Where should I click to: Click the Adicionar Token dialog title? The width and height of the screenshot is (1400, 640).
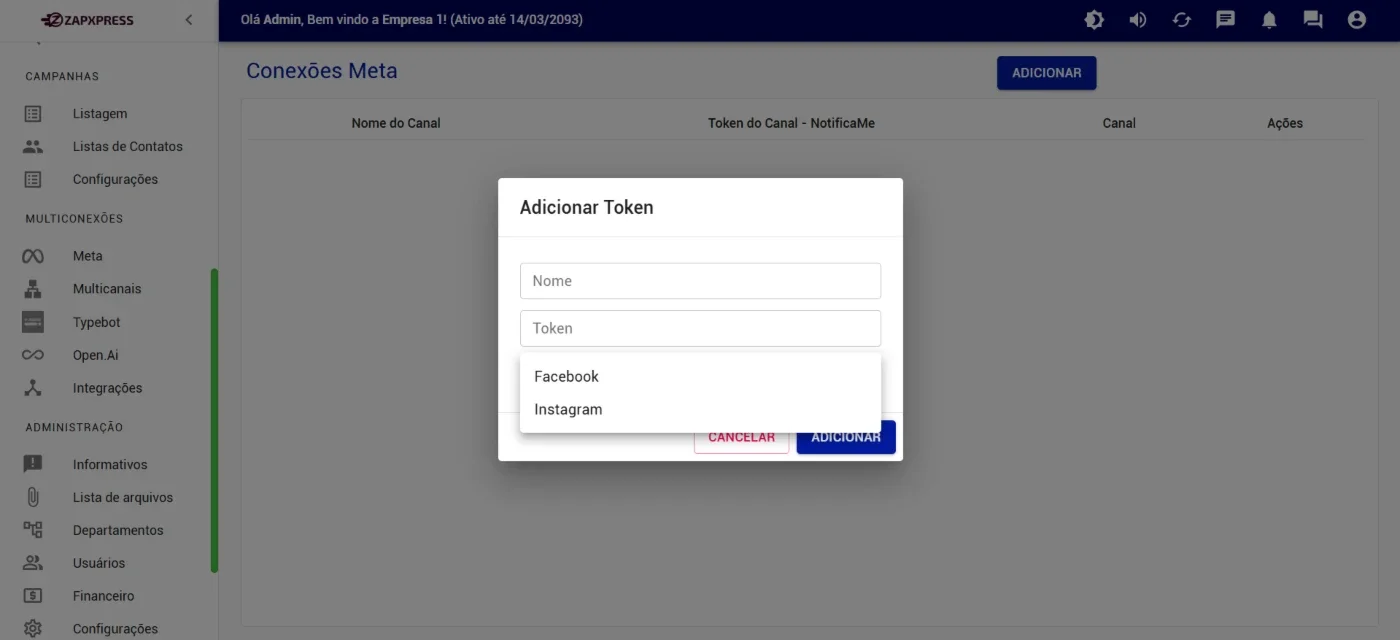point(587,208)
